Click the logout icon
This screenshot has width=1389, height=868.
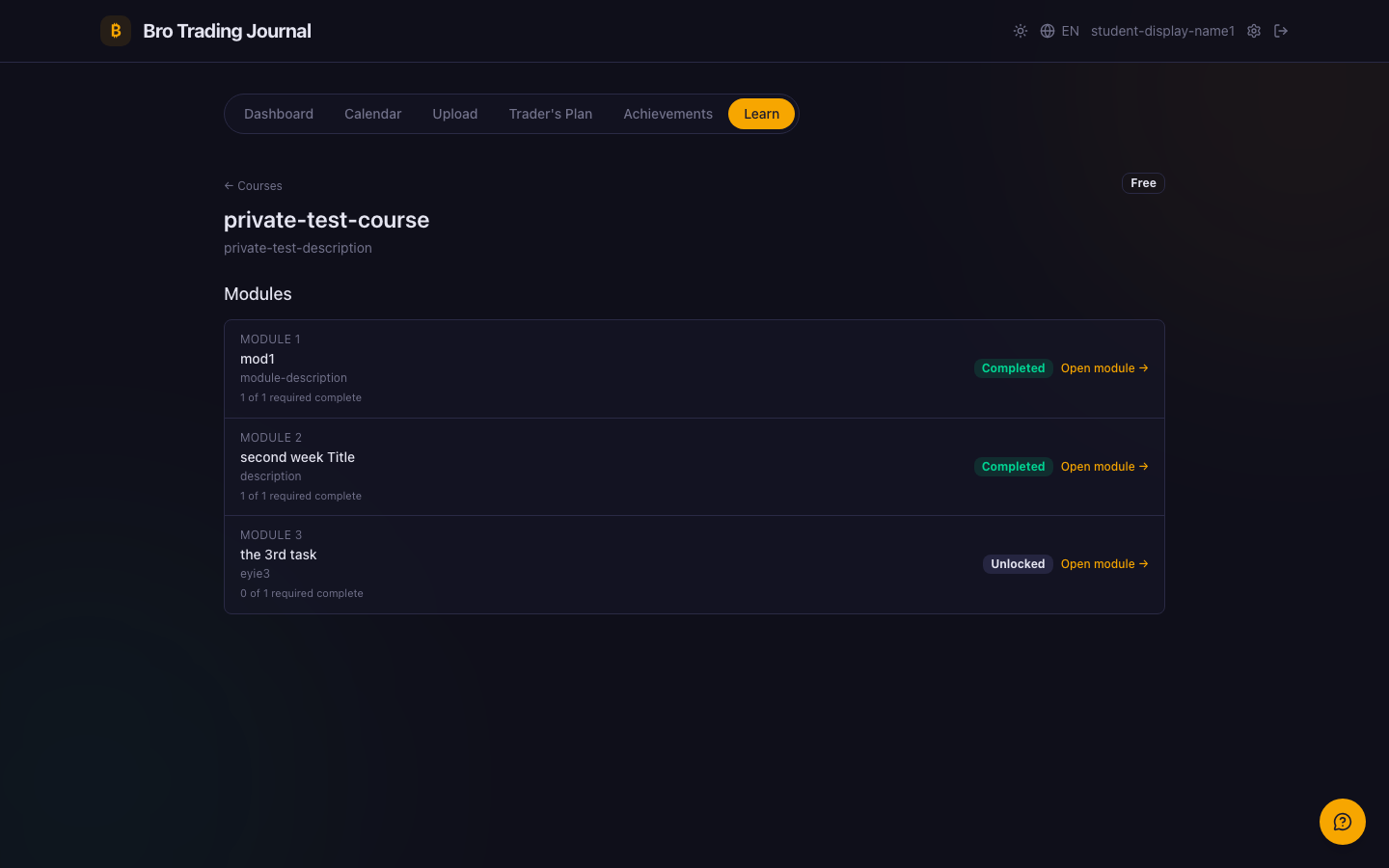[1281, 31]
